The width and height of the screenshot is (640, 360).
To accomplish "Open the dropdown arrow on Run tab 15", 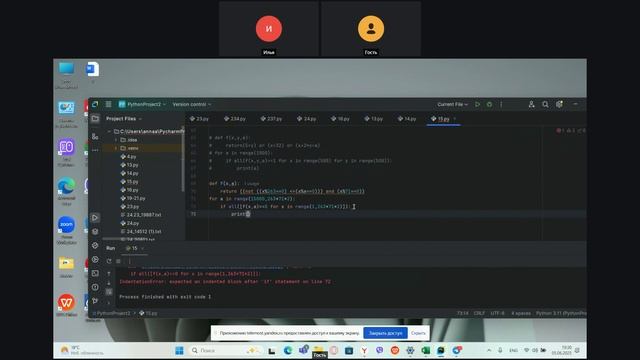I will (142, 249).
